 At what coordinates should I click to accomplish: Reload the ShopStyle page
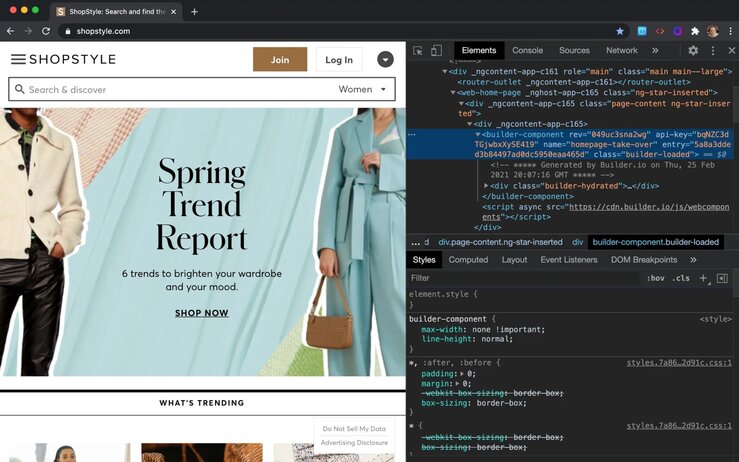(x=46, y=31)
